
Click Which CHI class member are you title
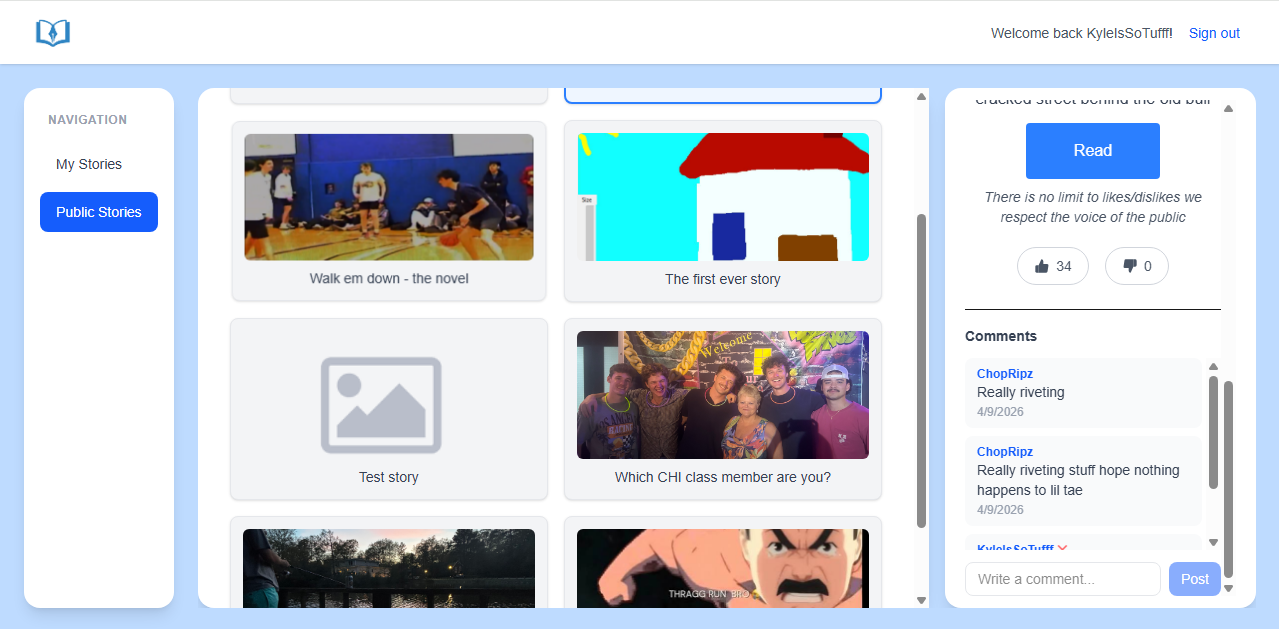click(x=723, y=477)
